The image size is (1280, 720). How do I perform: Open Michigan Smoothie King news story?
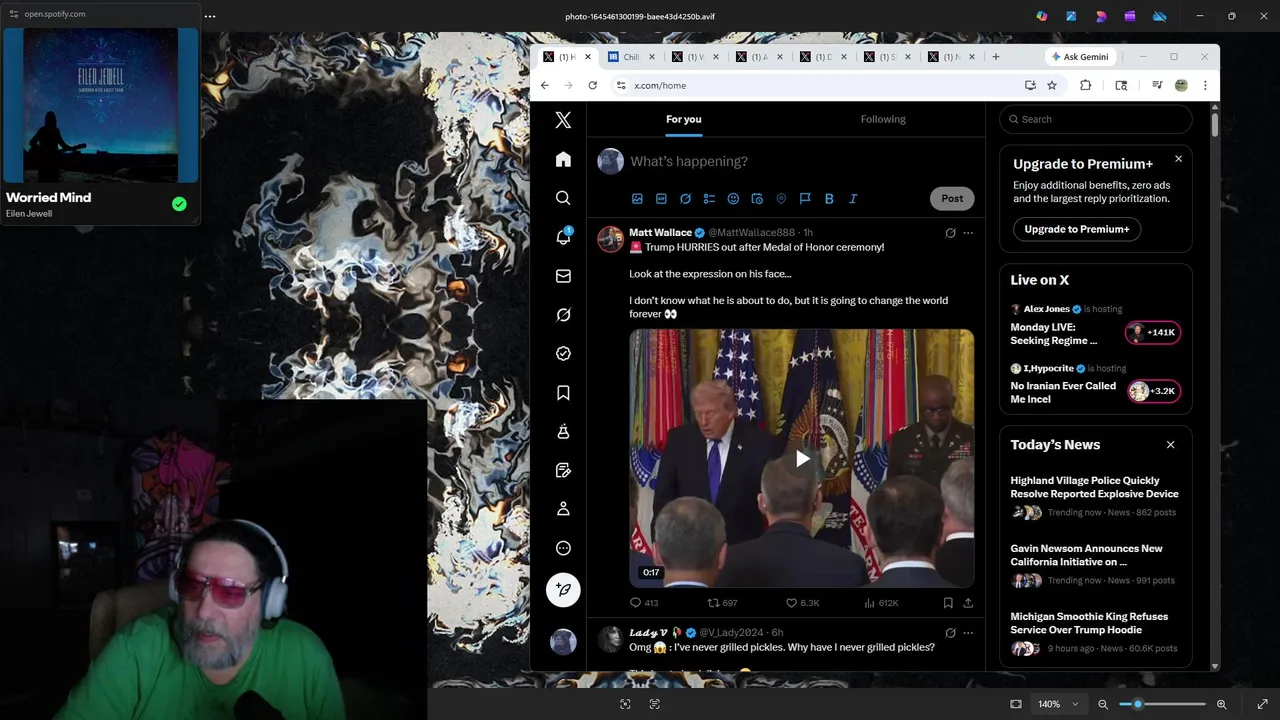[x=1095, y=632]
